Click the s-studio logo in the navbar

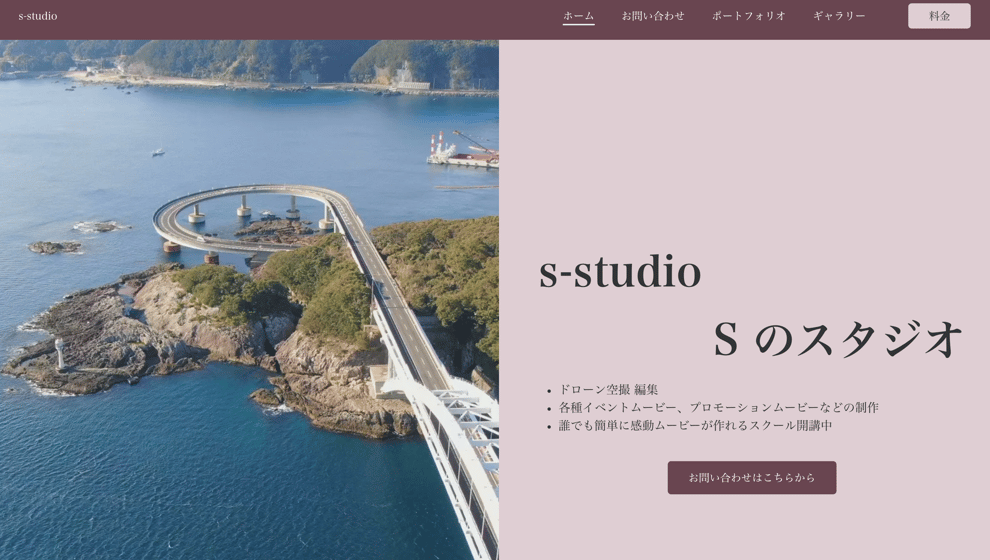(38, 16)
